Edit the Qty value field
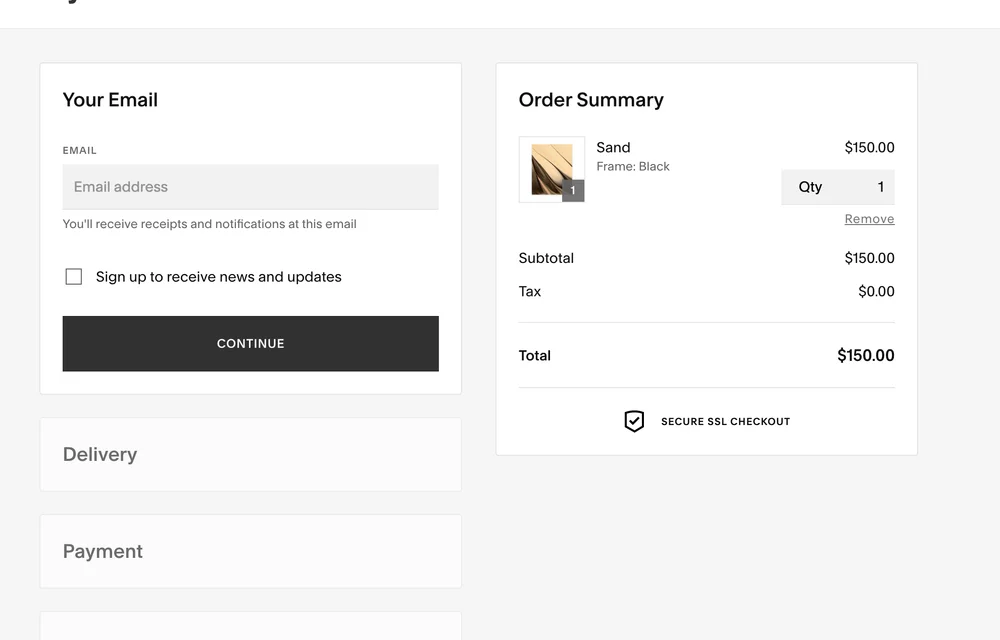The image size is (1000, 640). tap(838, 187)
